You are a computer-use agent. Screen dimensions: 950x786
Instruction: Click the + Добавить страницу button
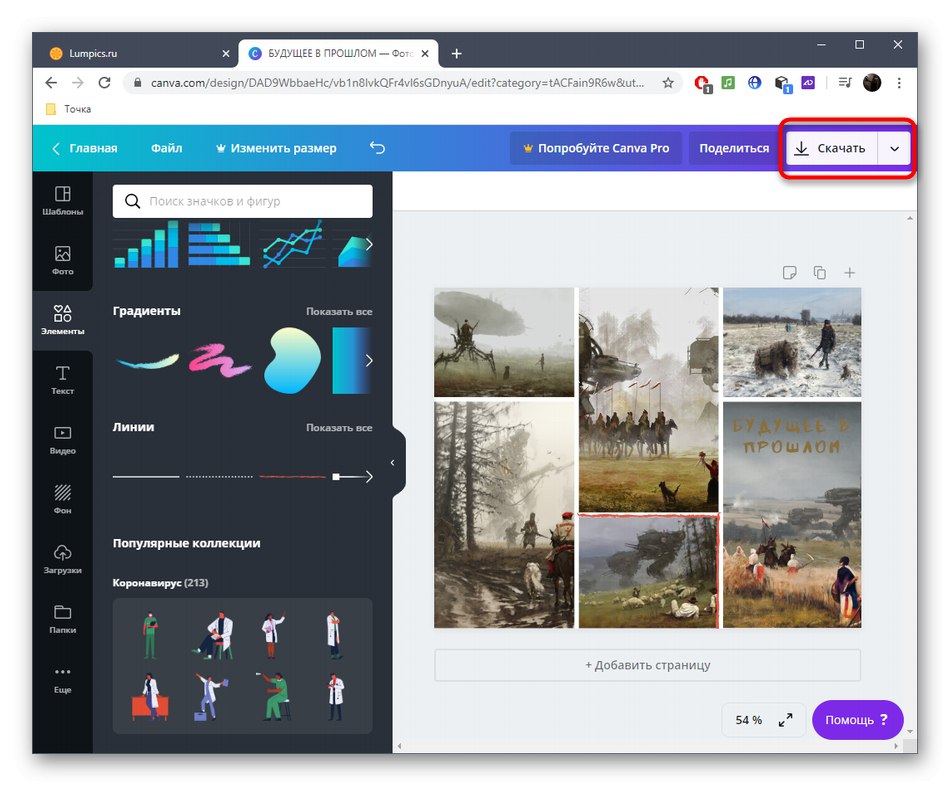(647, 665)
